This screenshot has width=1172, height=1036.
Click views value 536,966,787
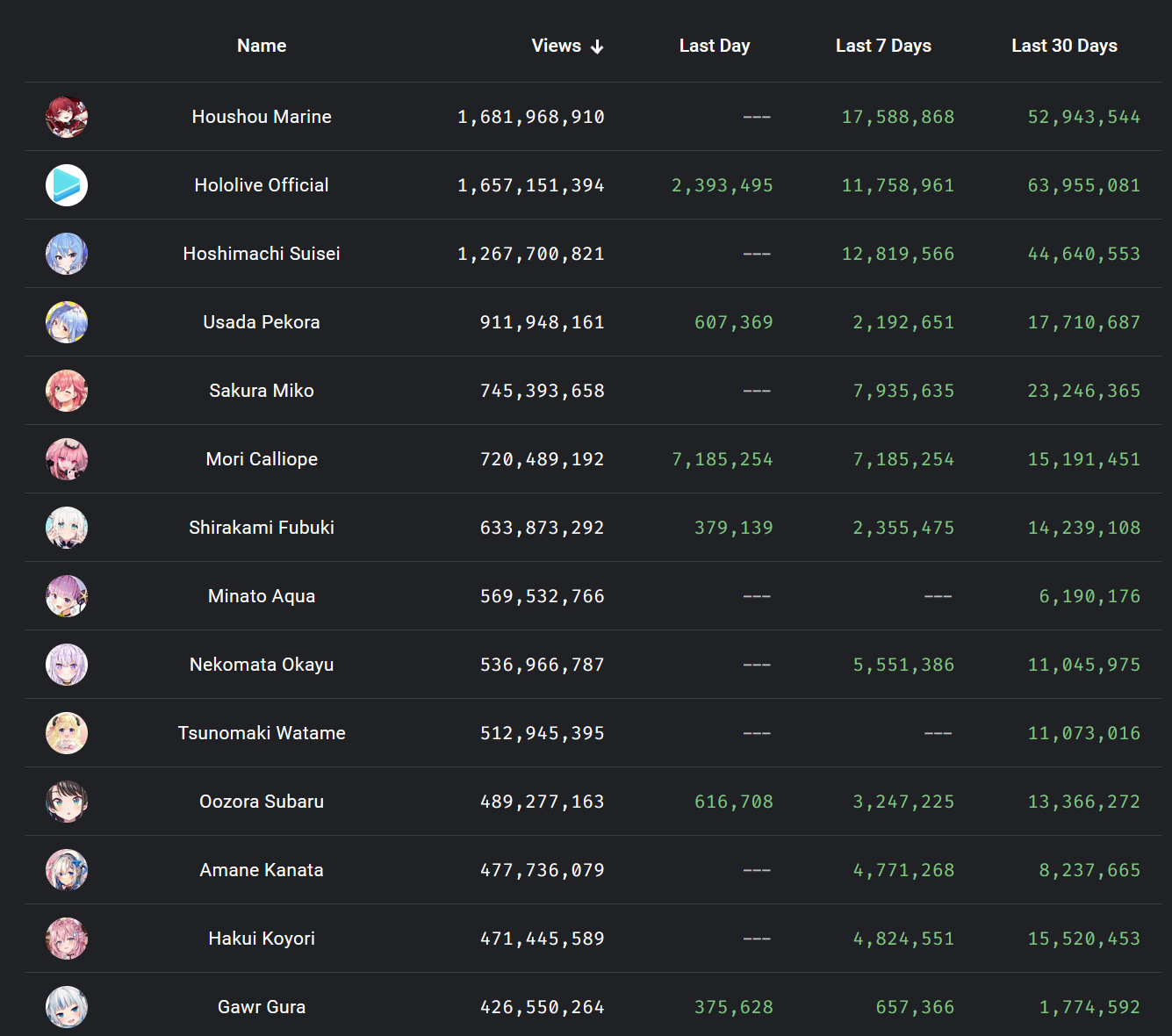click(543, 665)
